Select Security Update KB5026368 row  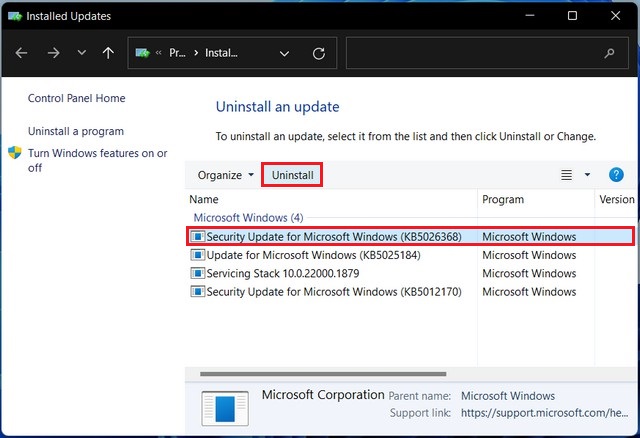410,236
